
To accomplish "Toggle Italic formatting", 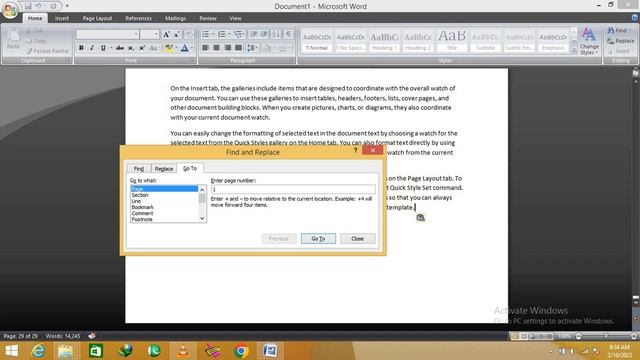I will tap(92, 48).
